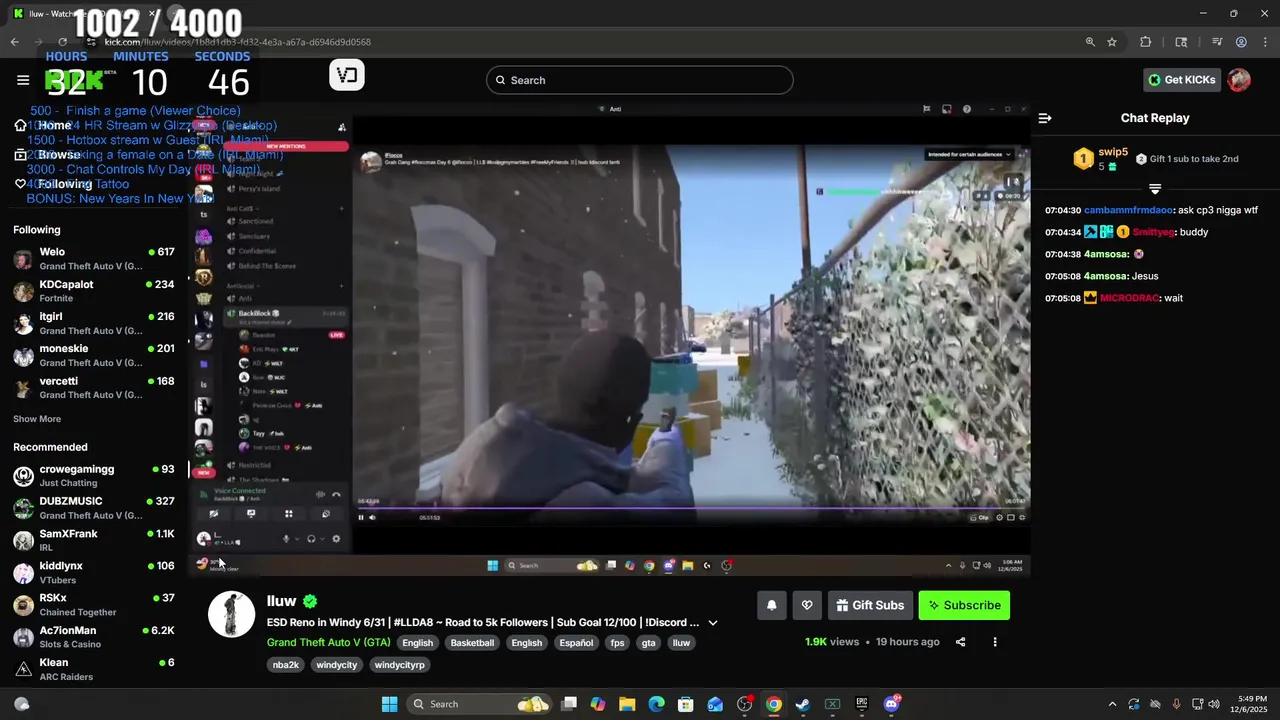Open Chrome extensions puzzle icon
Viewport: 1280px width, 720px height.
point(1146,42)
